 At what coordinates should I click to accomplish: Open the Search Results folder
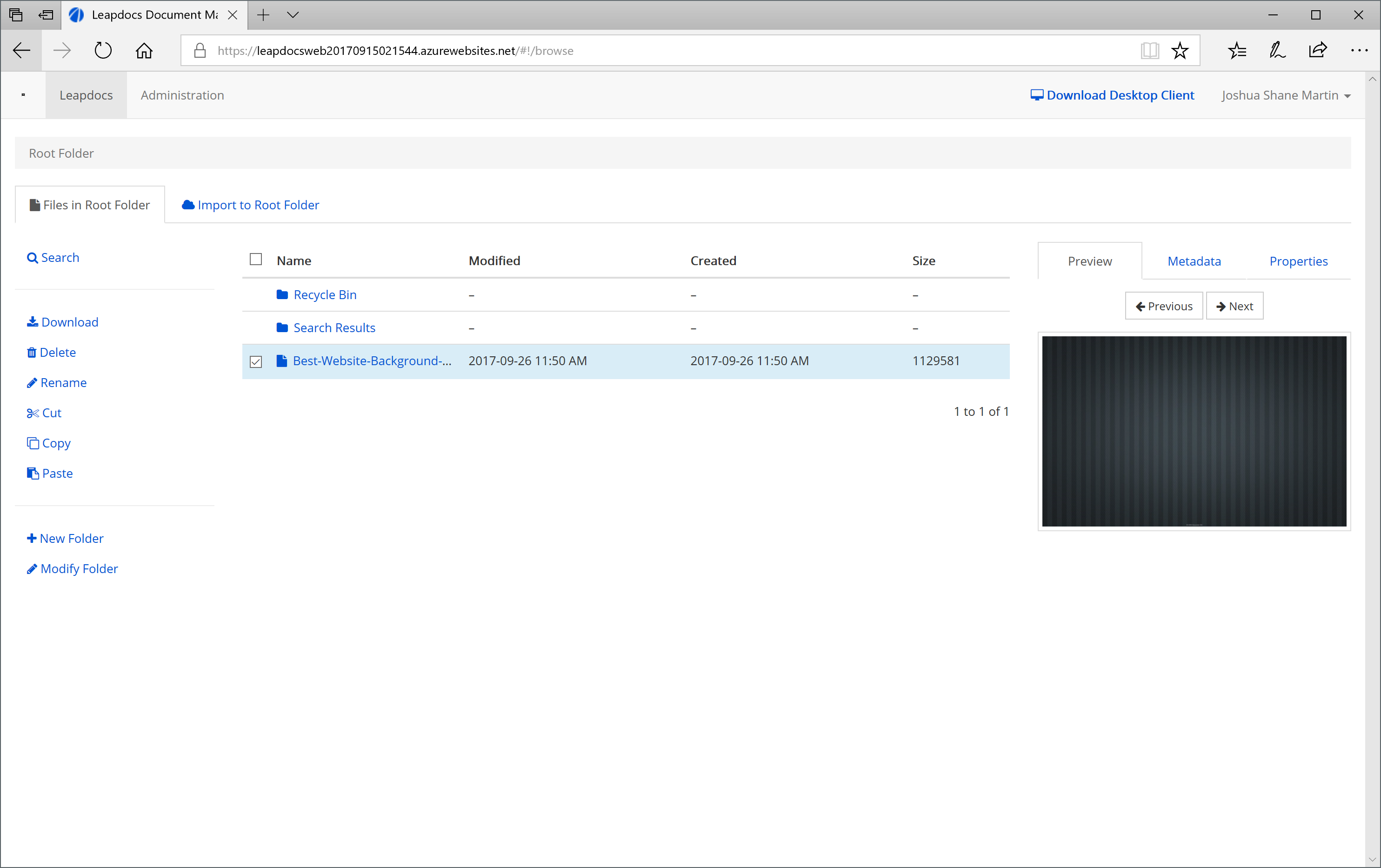point(334,327)
